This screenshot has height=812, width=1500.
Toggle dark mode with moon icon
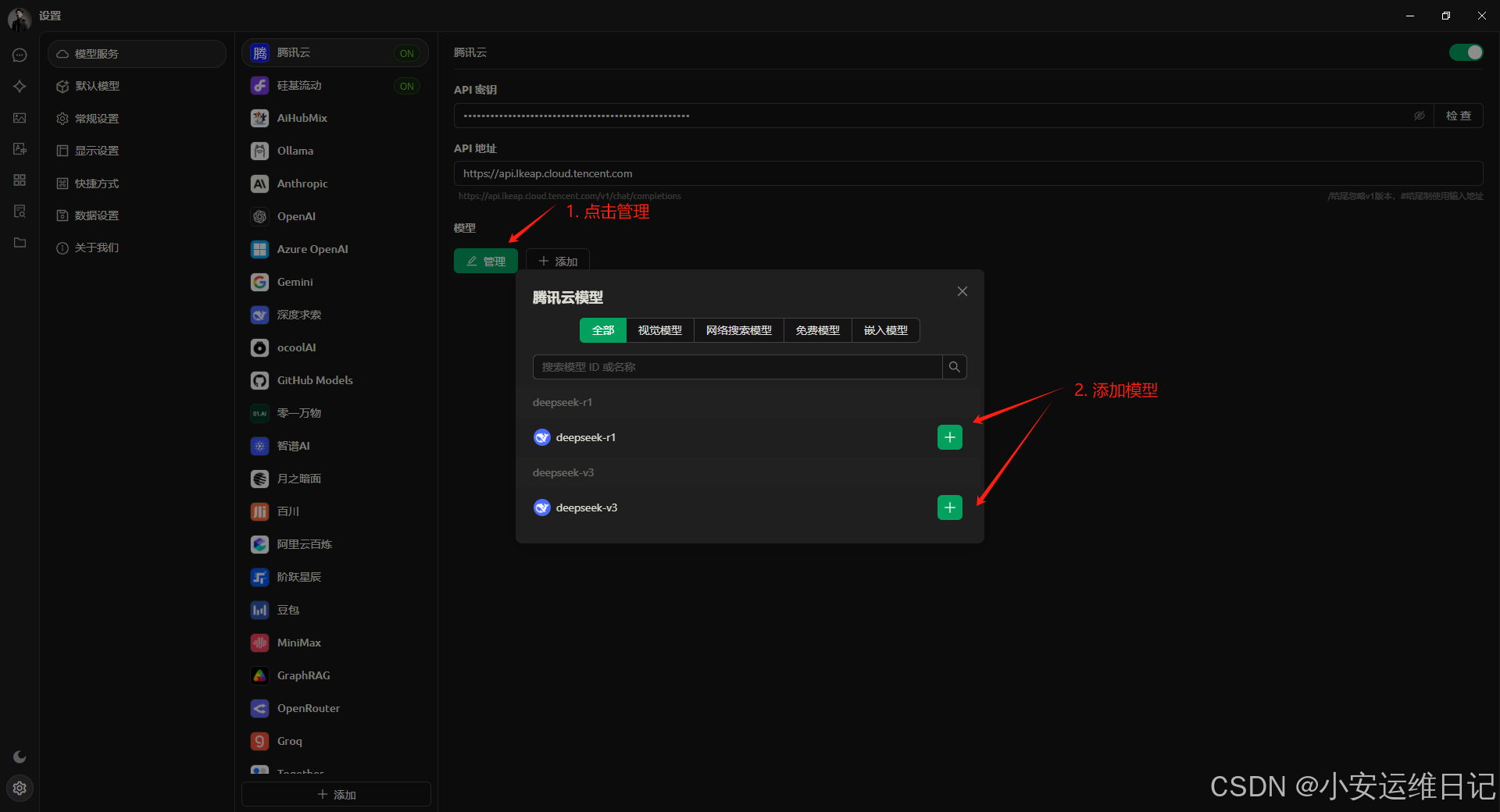pyautogui.click(x=20, y=757)
